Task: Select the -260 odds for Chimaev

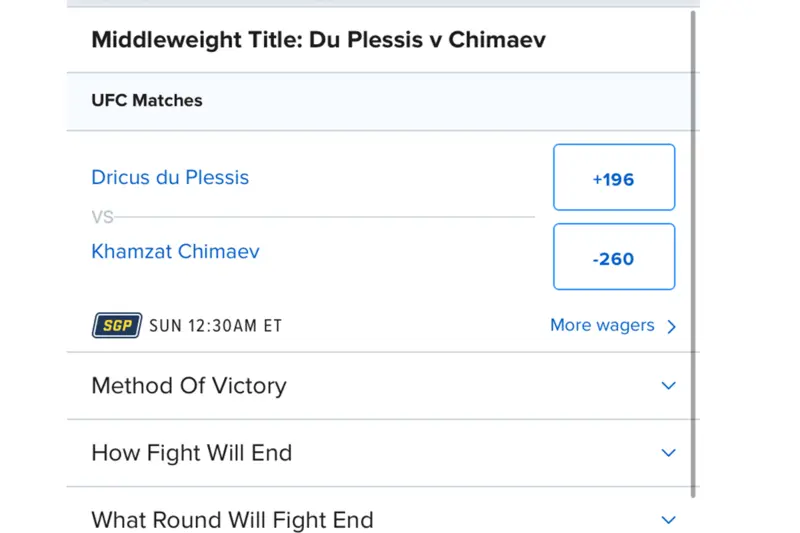Action: point(613,257)
